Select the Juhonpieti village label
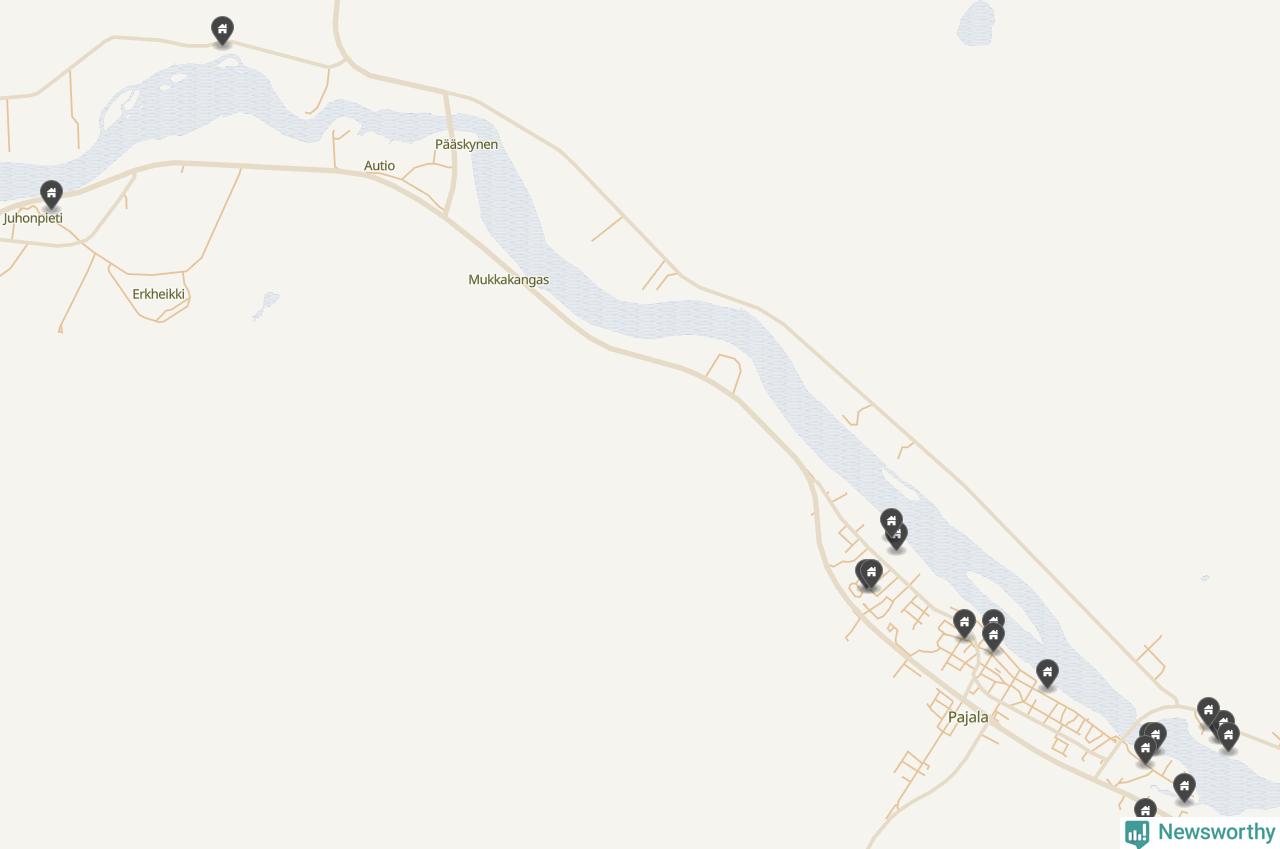 [33, 218]
